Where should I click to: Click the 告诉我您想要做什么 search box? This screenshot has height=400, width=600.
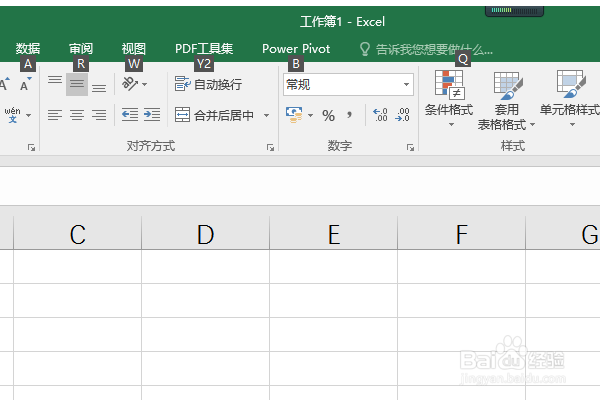(434, 49)
